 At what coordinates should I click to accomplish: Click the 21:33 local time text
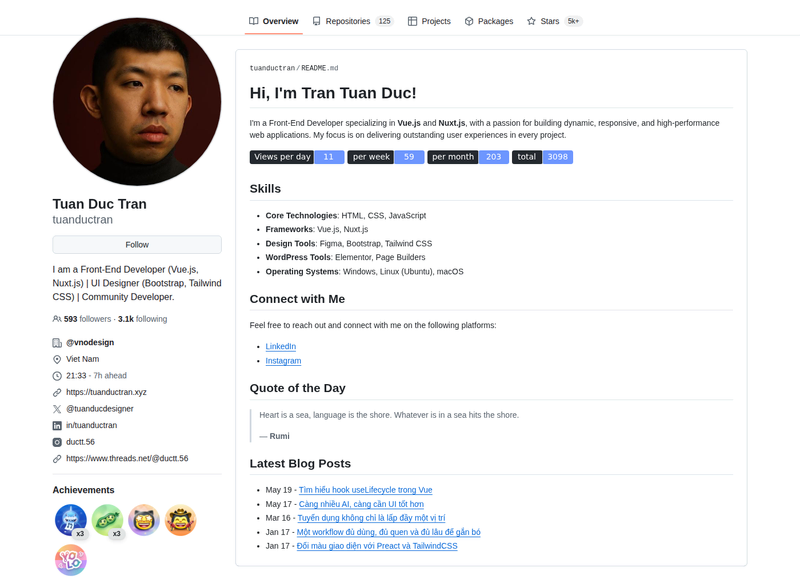[76, 376]
